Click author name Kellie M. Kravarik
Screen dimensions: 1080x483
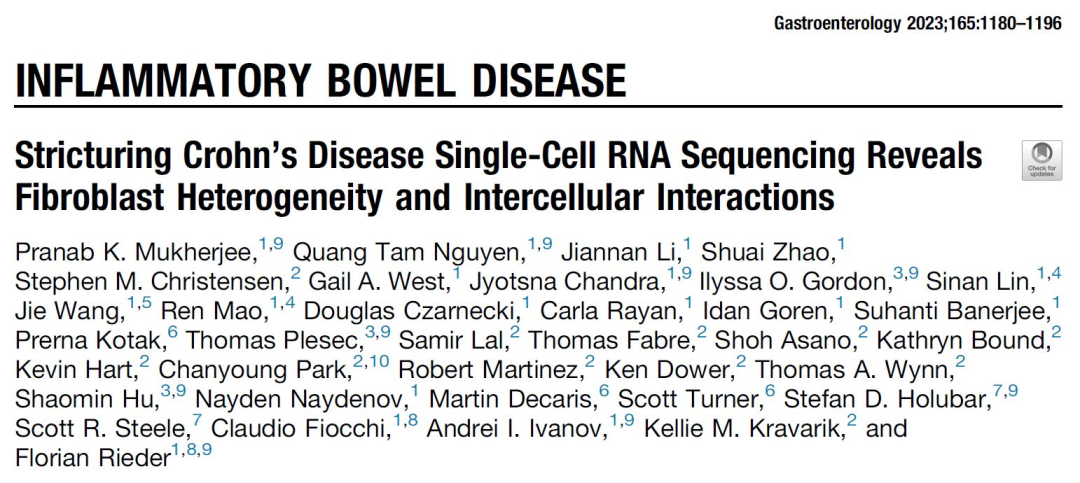point(743,429)
